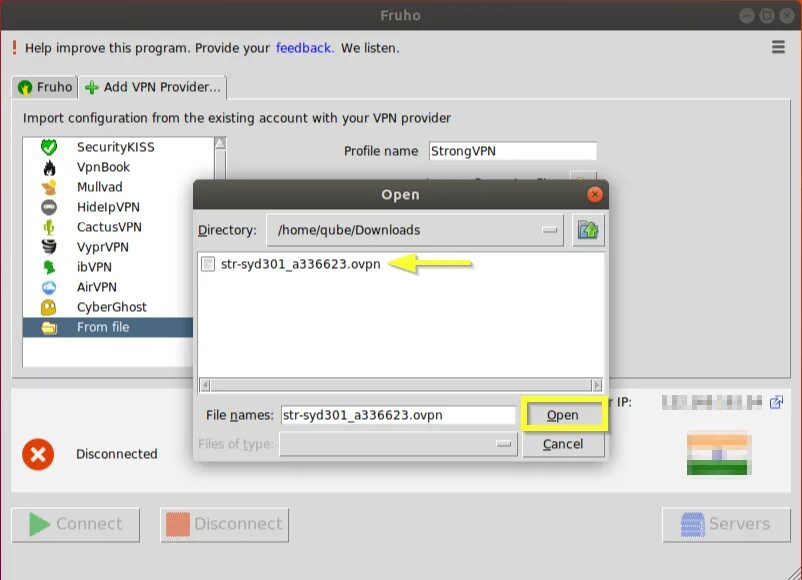Click the red exclamation notice icon
This screenshot has height=580, width=802.
[14, 48]
